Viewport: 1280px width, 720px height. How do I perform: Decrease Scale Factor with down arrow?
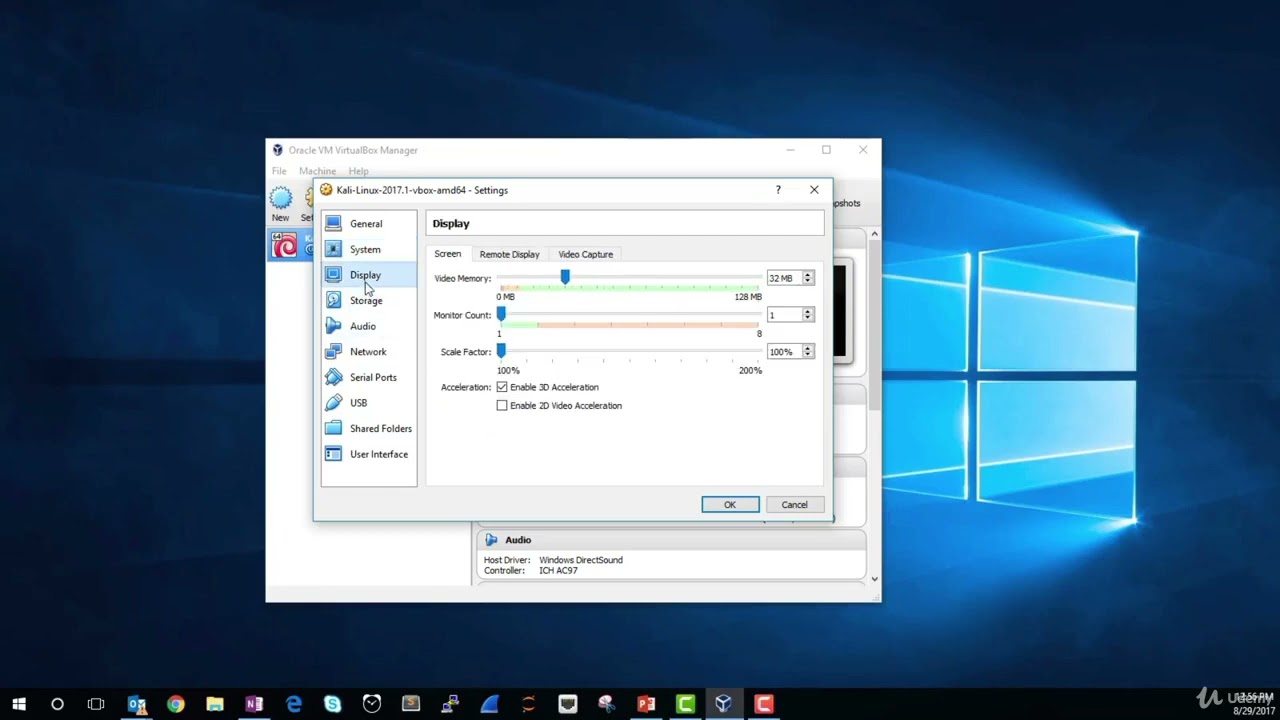click(808, 356)
